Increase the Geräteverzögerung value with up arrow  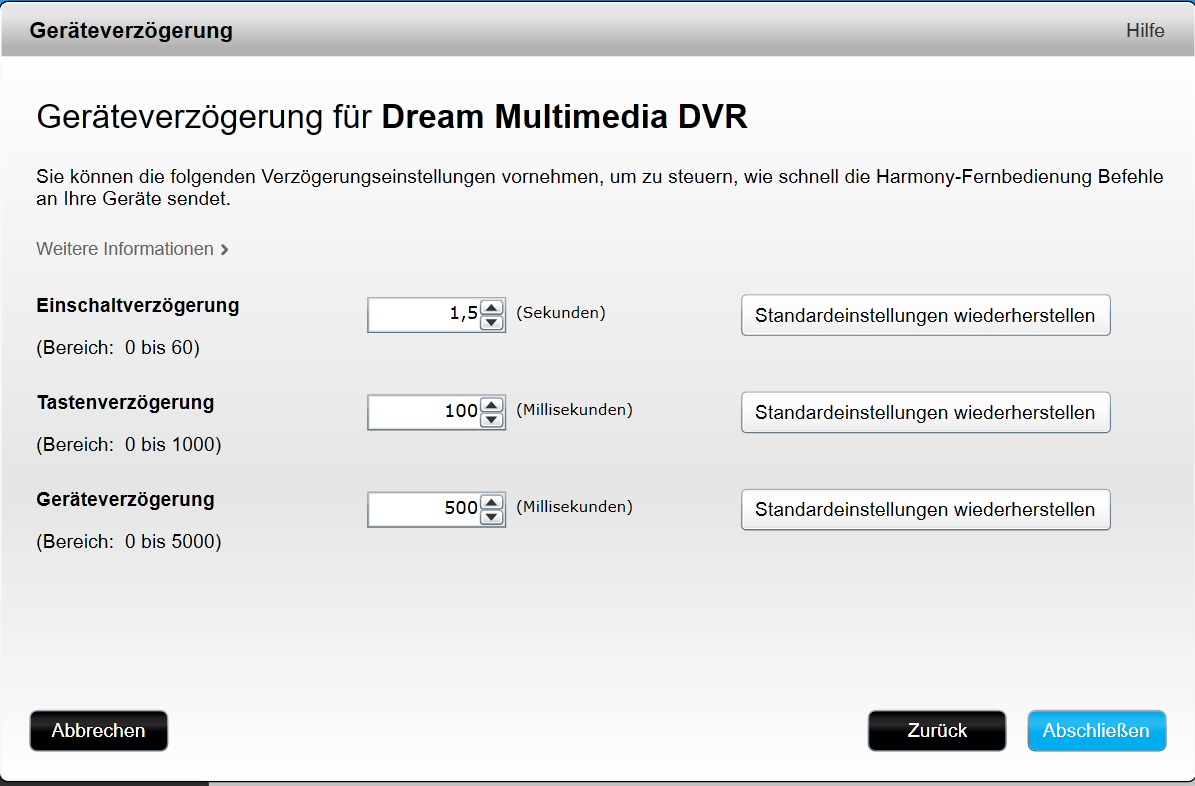(492, 502)
